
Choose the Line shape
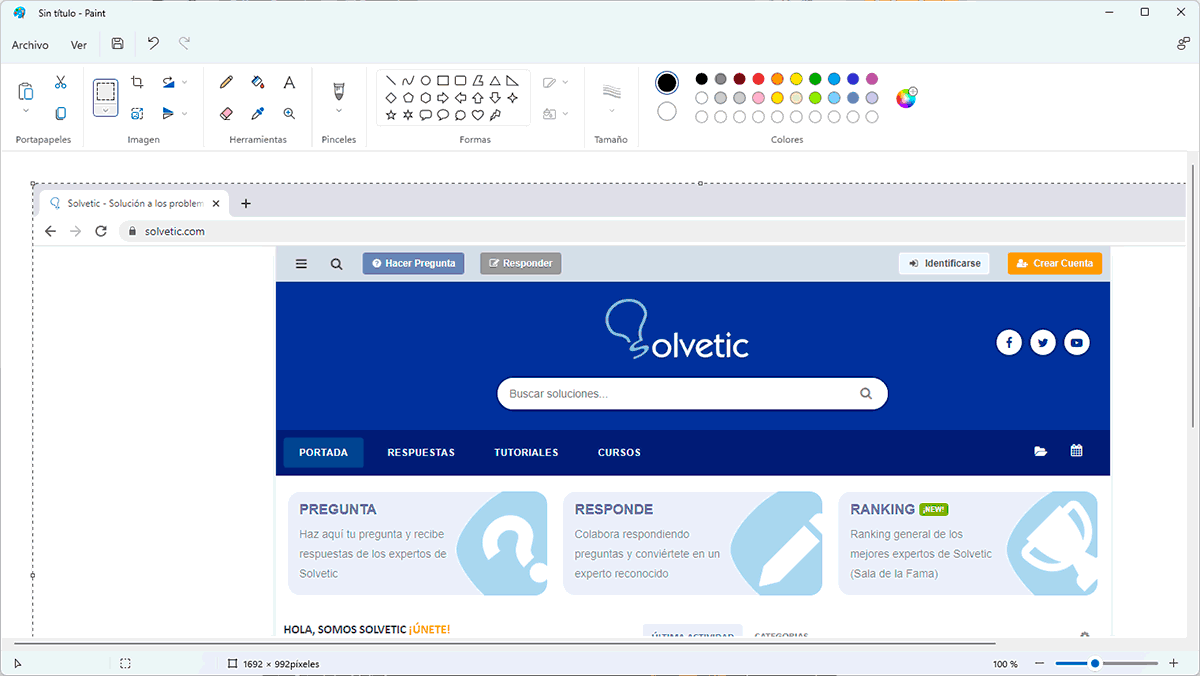(391, 80)
